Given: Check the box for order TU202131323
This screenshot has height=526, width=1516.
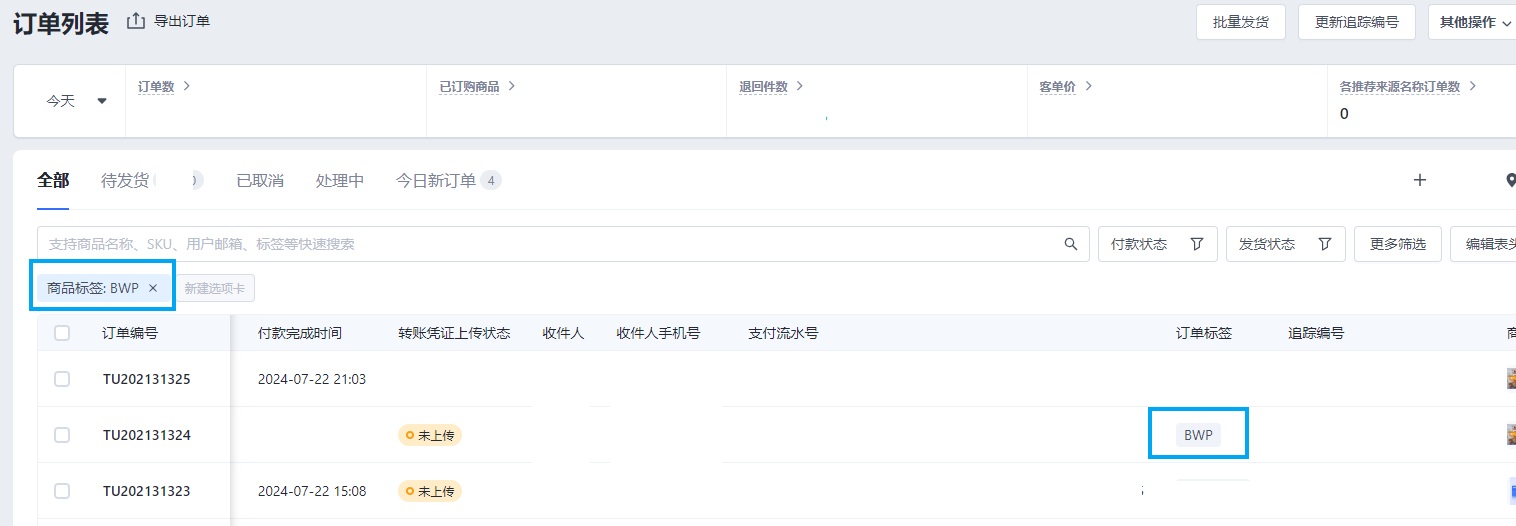Looking at the screenshot, I should (x=62, y=491).
